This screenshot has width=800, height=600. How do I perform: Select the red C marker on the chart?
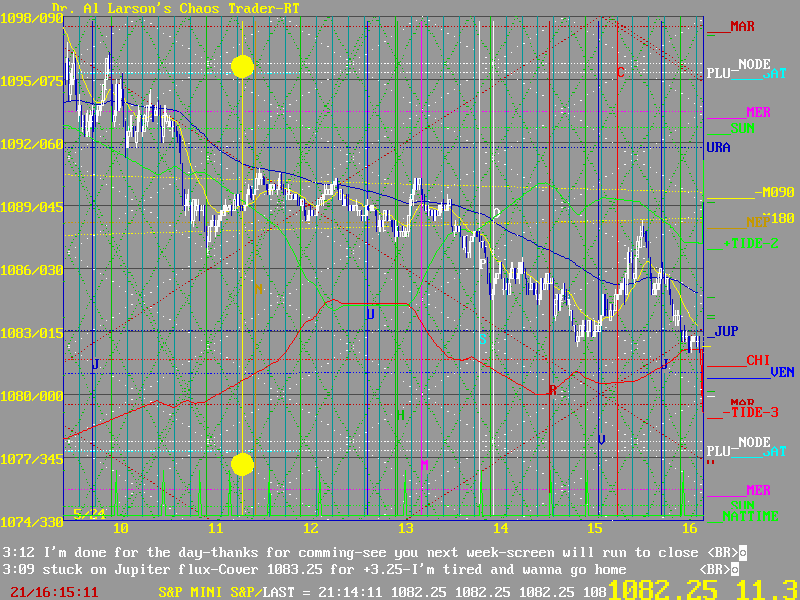620,72
